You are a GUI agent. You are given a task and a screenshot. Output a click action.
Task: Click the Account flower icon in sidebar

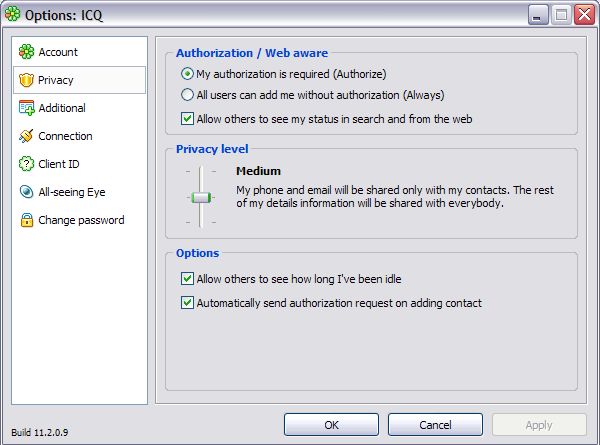click(x=26, y=52)
